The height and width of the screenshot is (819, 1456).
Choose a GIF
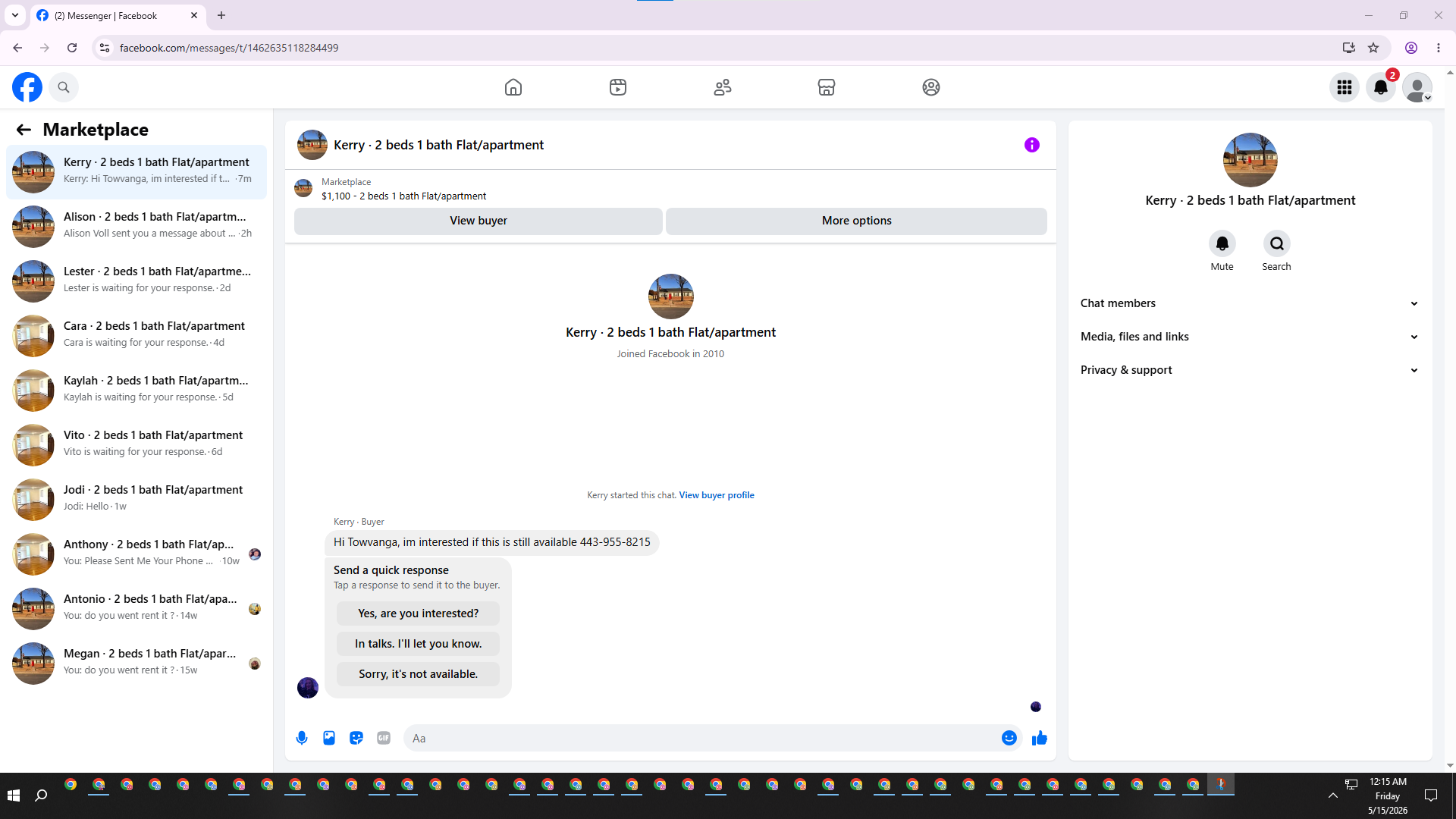(384, 738)
